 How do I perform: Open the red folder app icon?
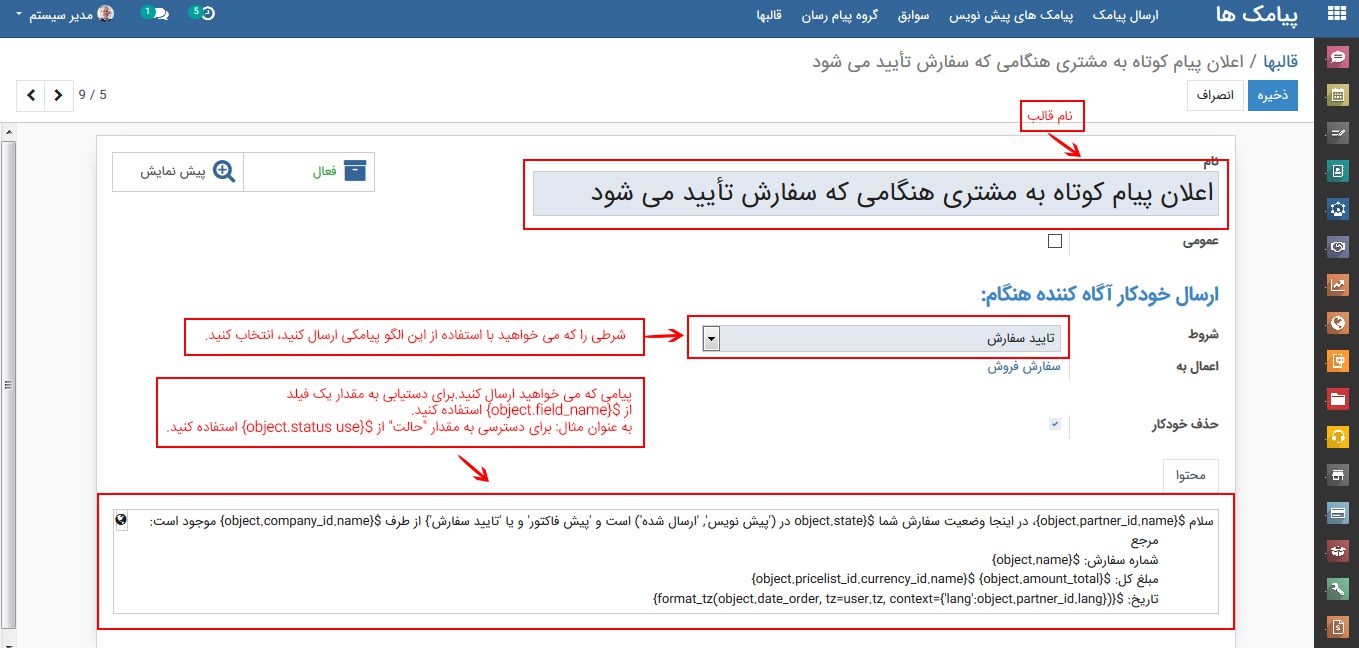pos(1337,399)
